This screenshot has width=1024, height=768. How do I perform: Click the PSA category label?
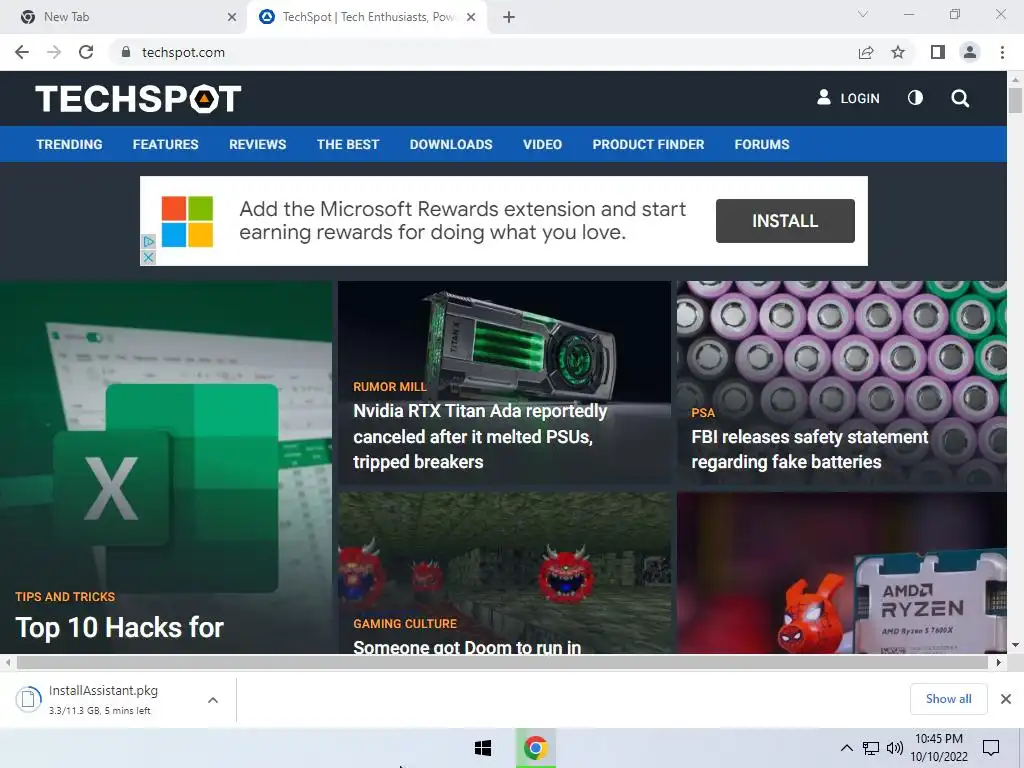(x=703, y=413)
